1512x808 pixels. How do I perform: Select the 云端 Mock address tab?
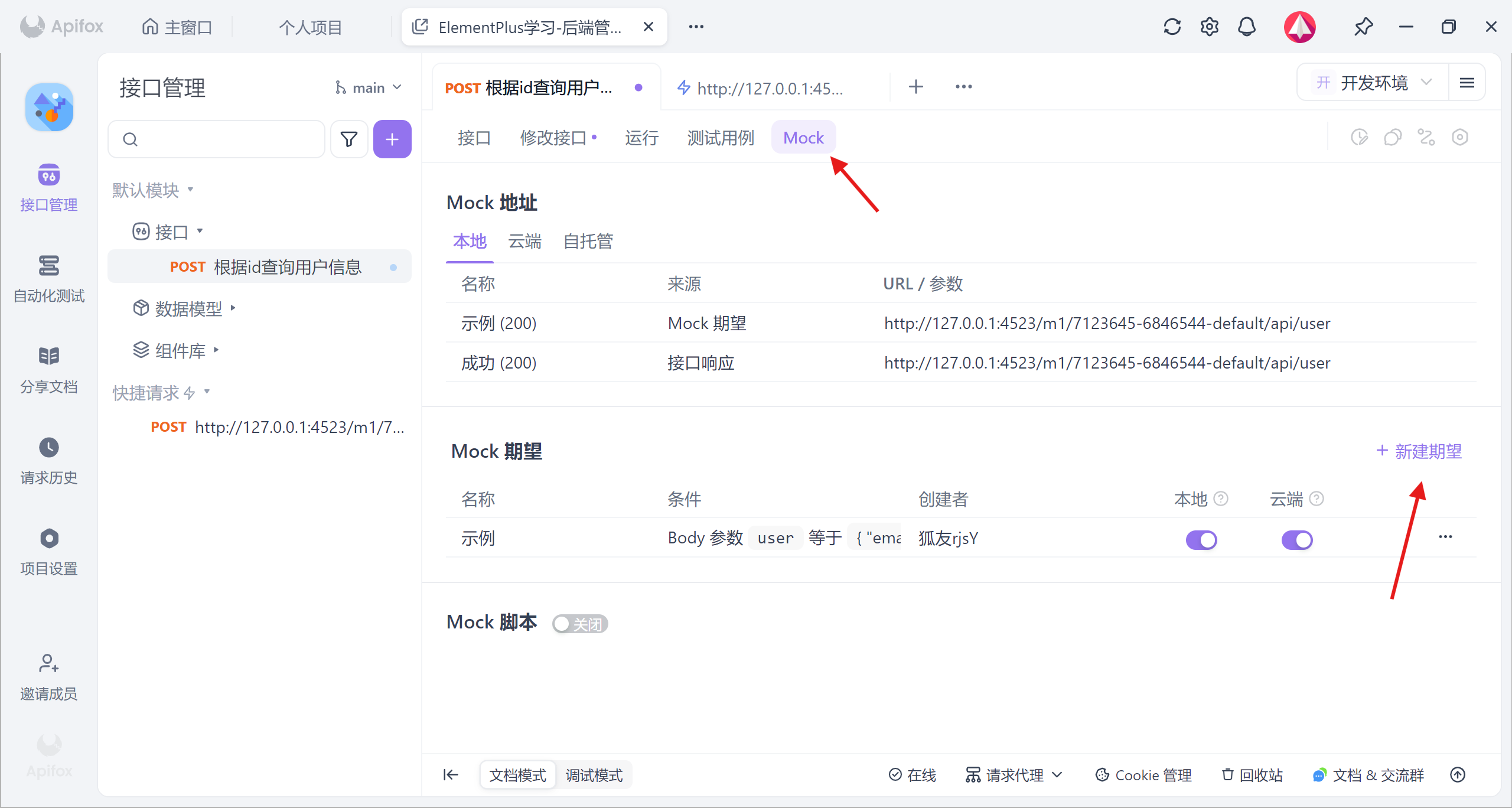point(524,242)
